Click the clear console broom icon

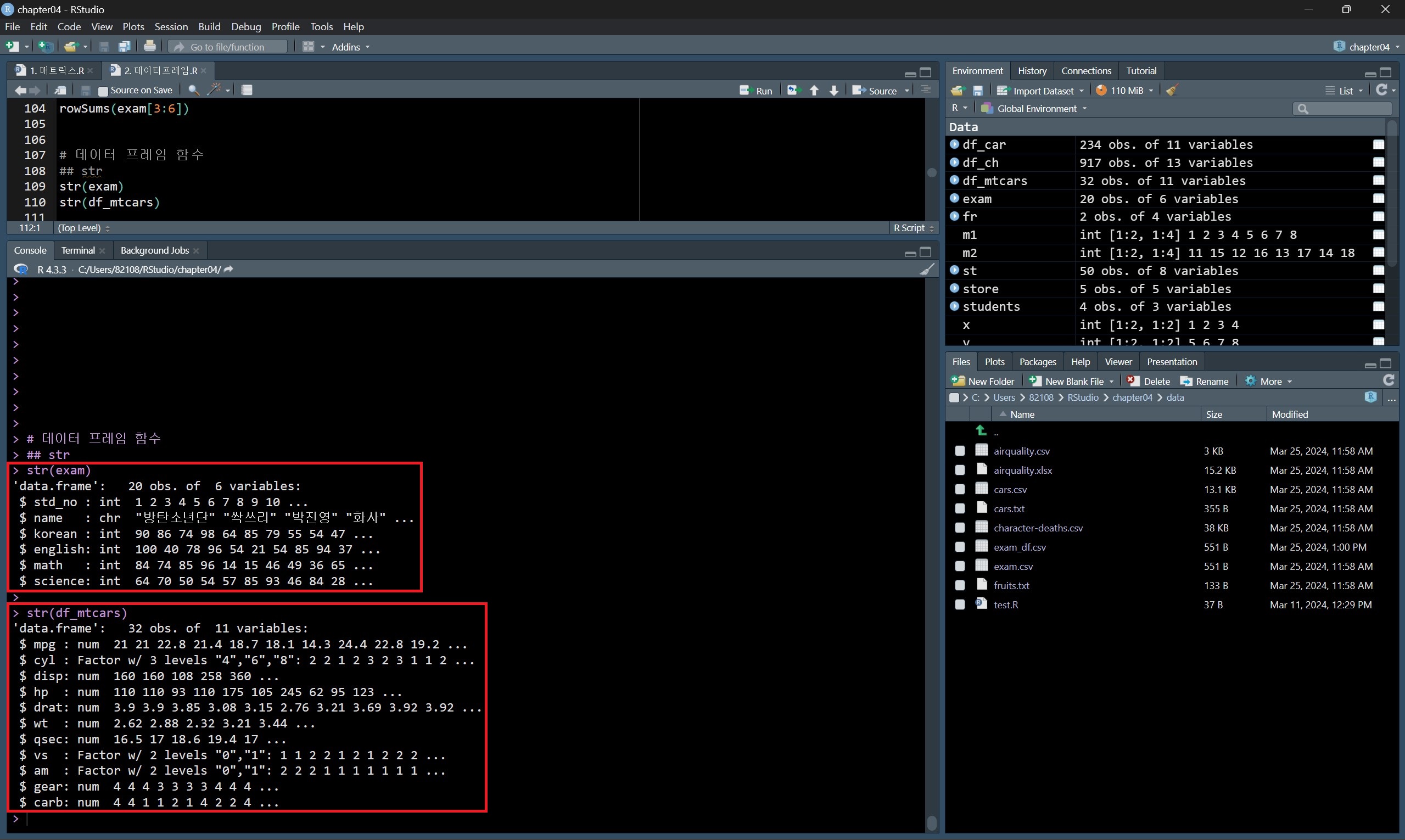coord(927,270)
